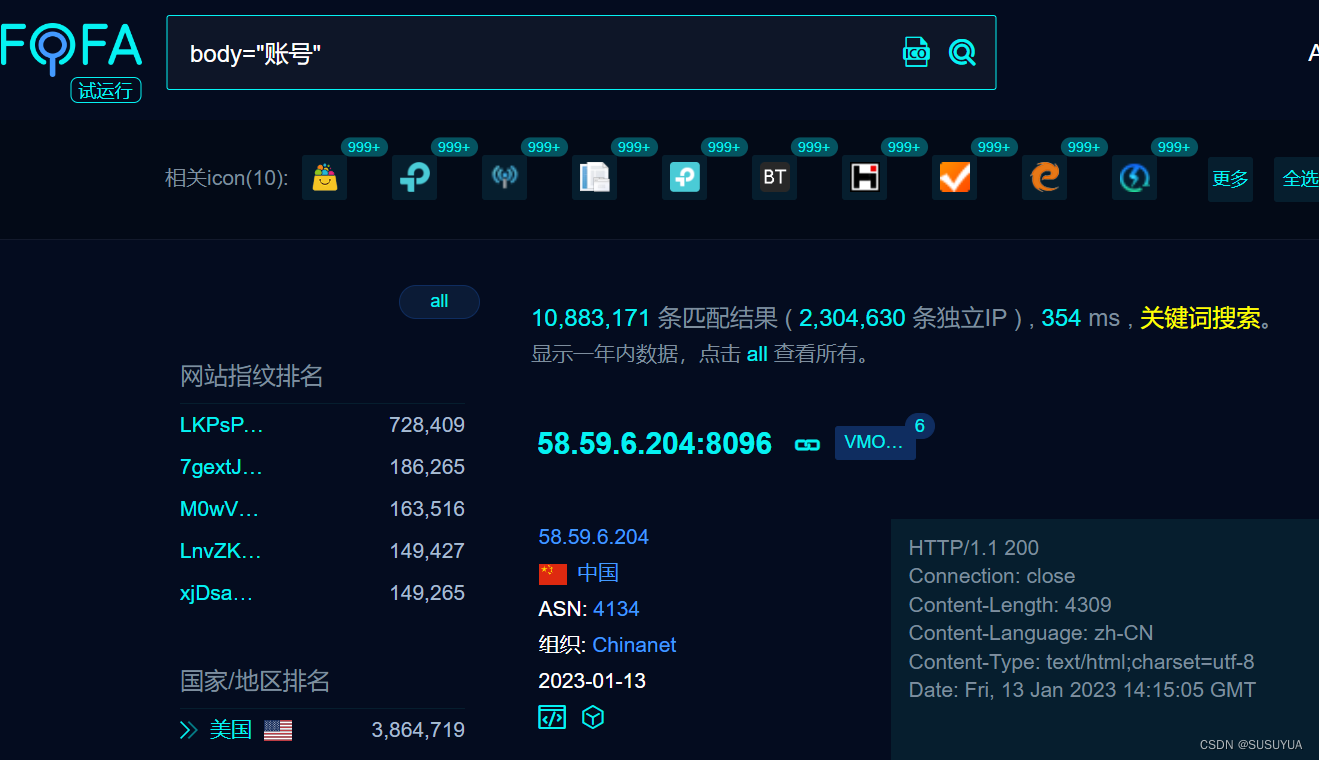Select the black and white H icon

click(864, 178)
